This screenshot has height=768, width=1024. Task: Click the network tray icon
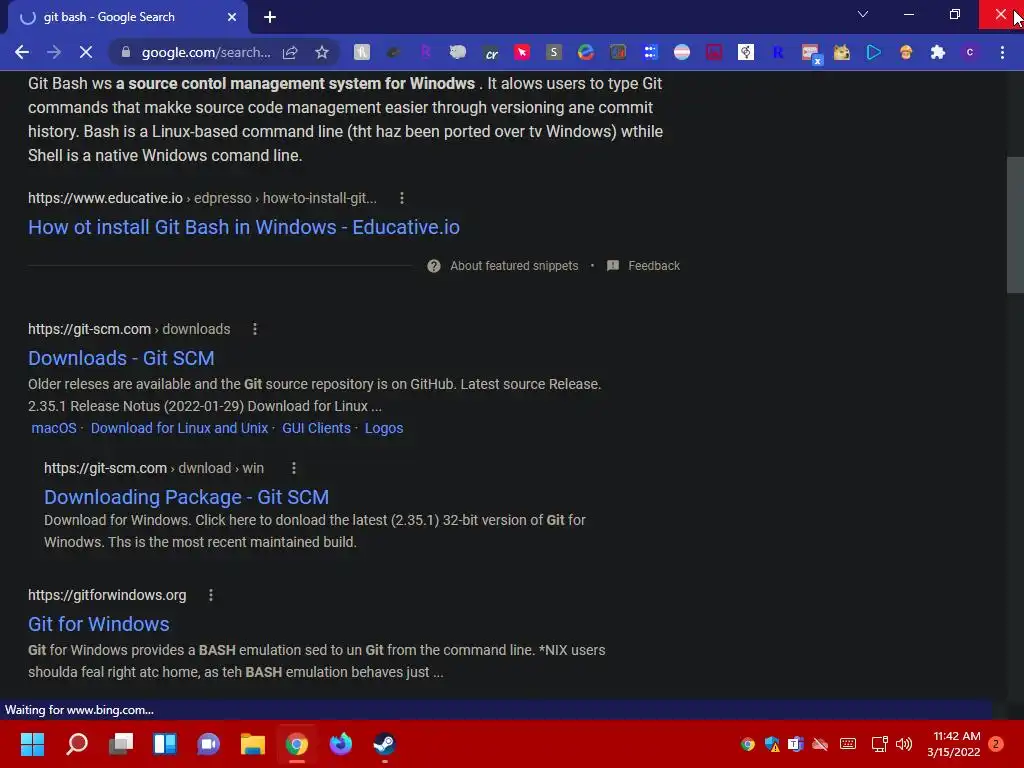click(879, 744)
